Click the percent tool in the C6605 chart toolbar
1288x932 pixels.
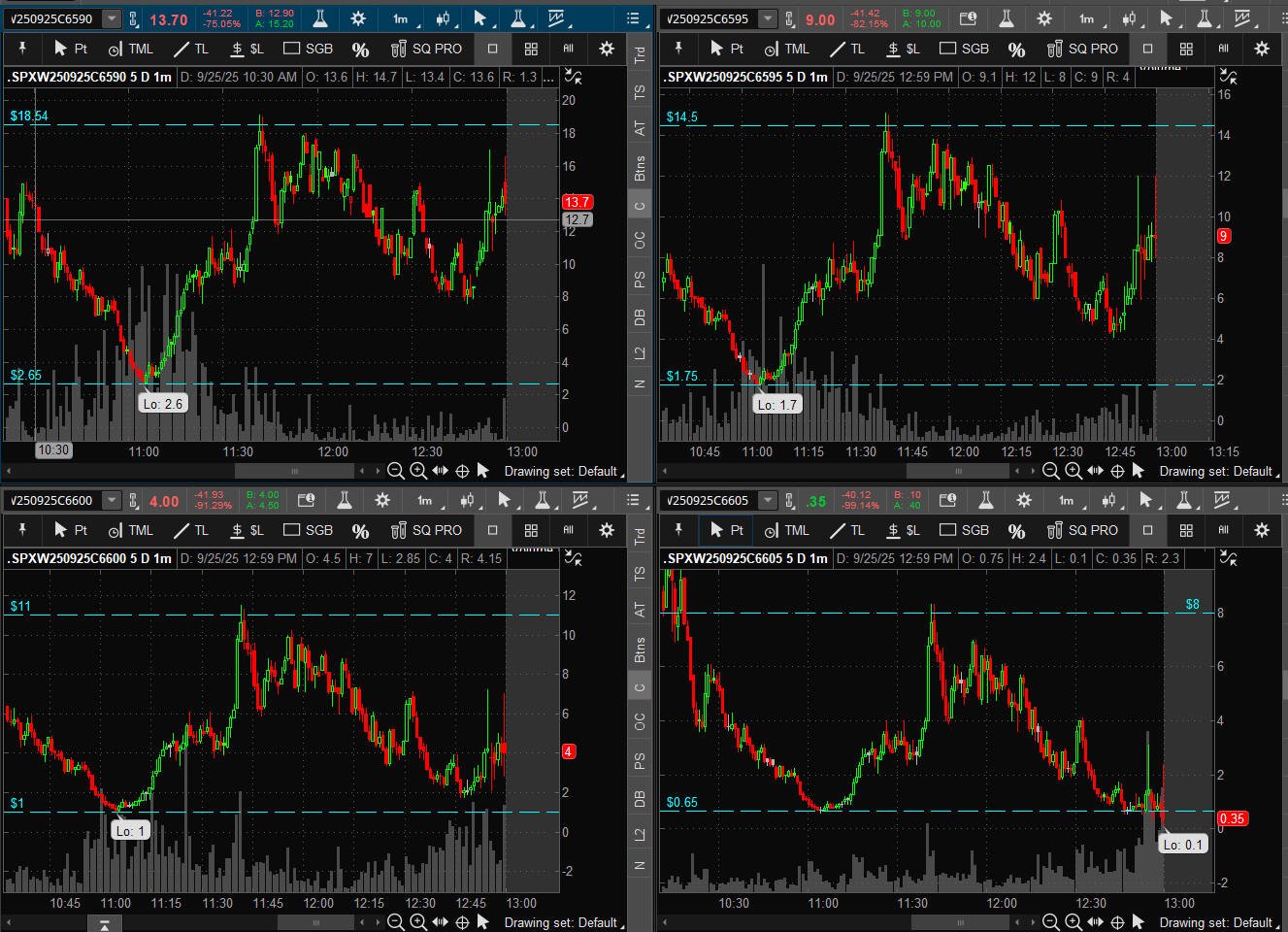click(1016, 531)
